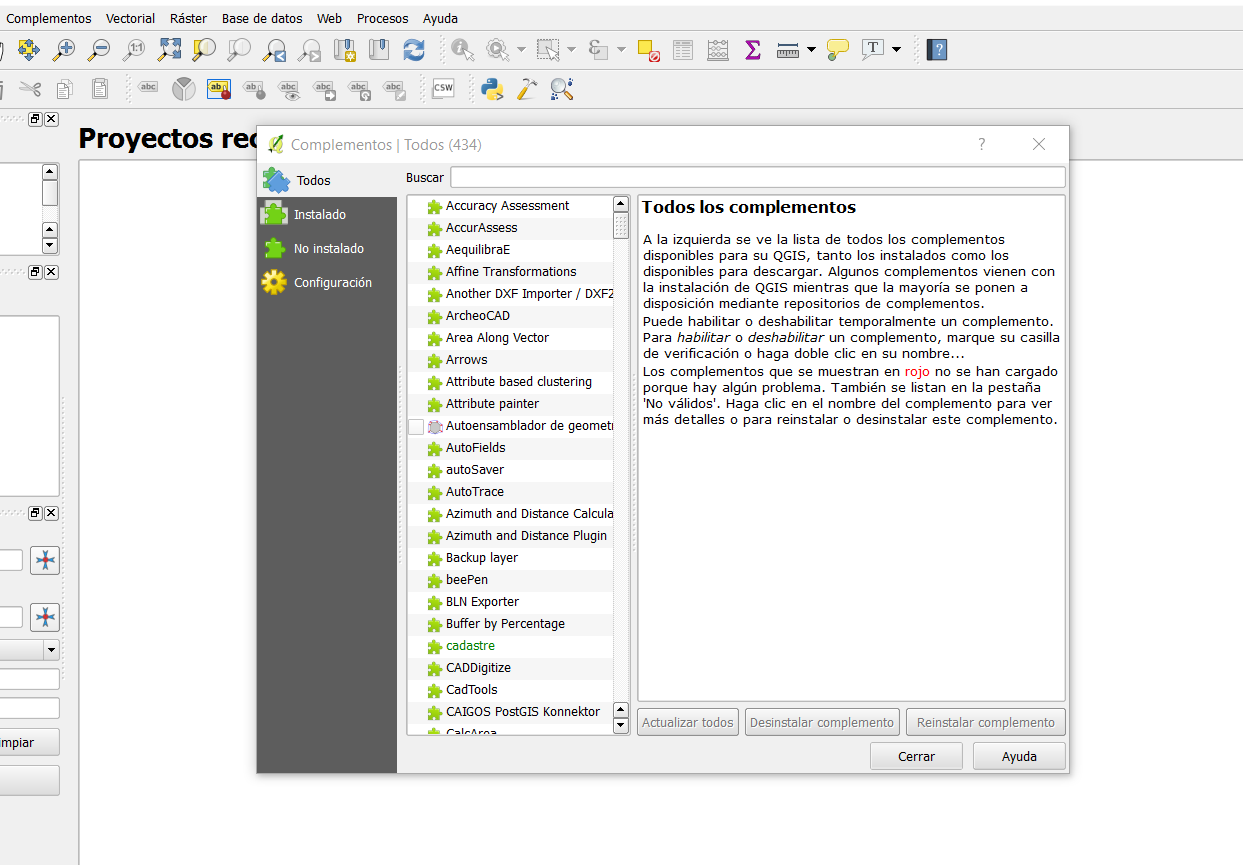Open the Configuración tab
The height and width of the screenshot is (865, 1243).
327,282
